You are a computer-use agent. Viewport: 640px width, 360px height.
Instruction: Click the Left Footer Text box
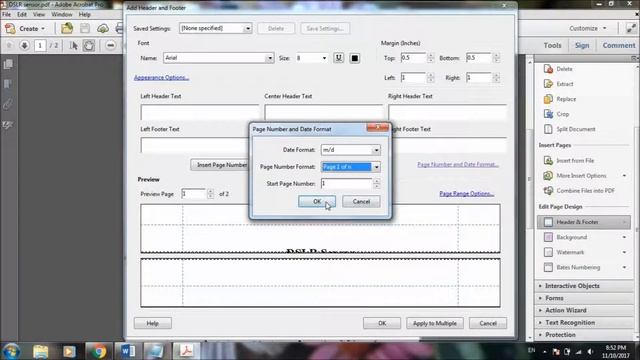click(x=195, y=145)
